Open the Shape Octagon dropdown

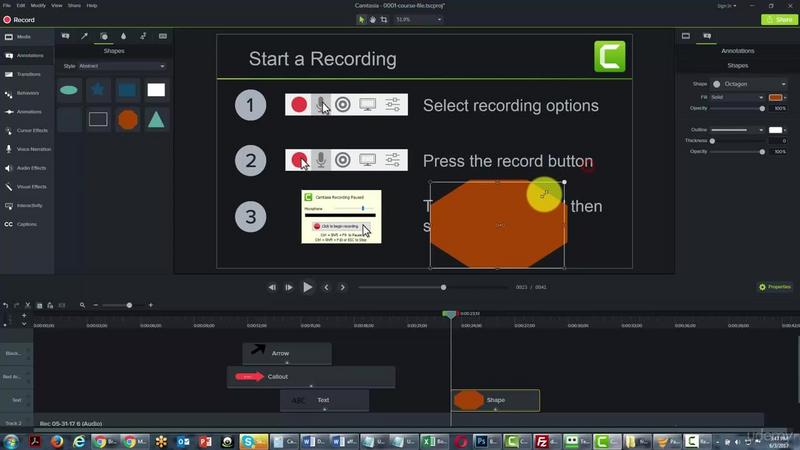point(749,84)
